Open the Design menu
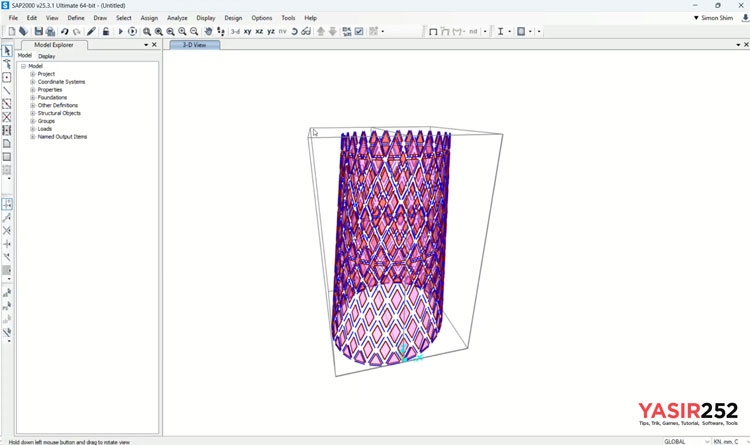The width and height of the screenshot is (750, 445). 233,18
